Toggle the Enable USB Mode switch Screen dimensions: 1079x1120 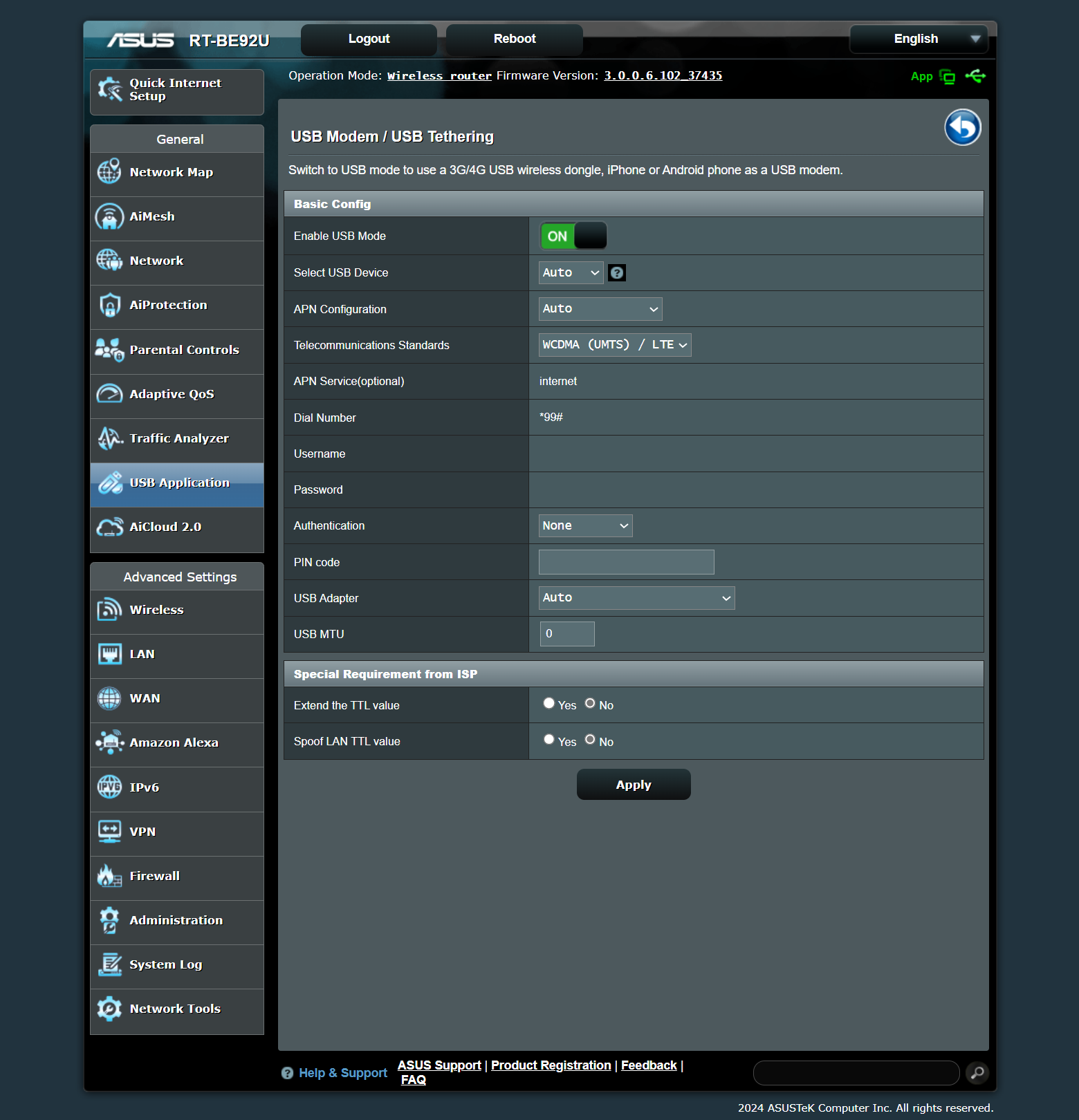573,236
